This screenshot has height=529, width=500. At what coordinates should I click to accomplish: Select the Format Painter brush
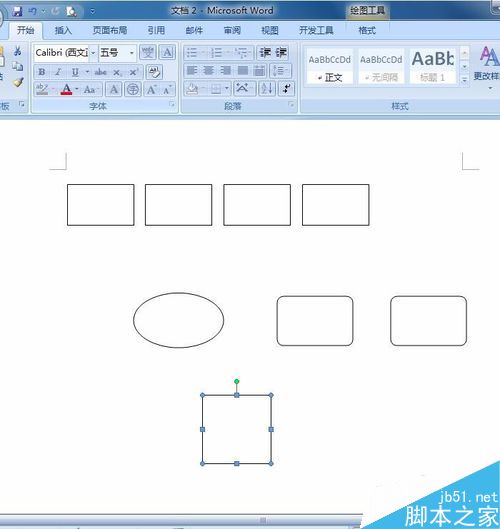click(x=18, y=82)
